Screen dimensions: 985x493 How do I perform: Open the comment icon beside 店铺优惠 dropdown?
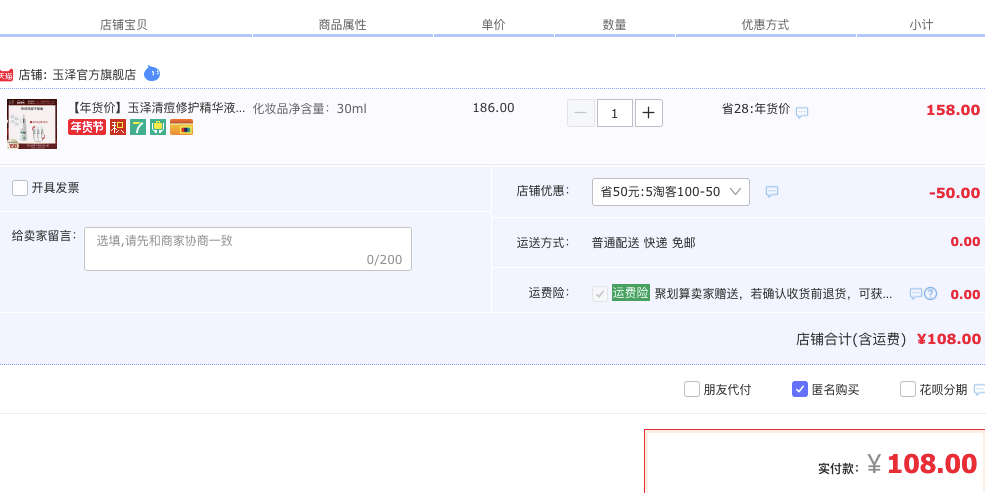[772, 192]
